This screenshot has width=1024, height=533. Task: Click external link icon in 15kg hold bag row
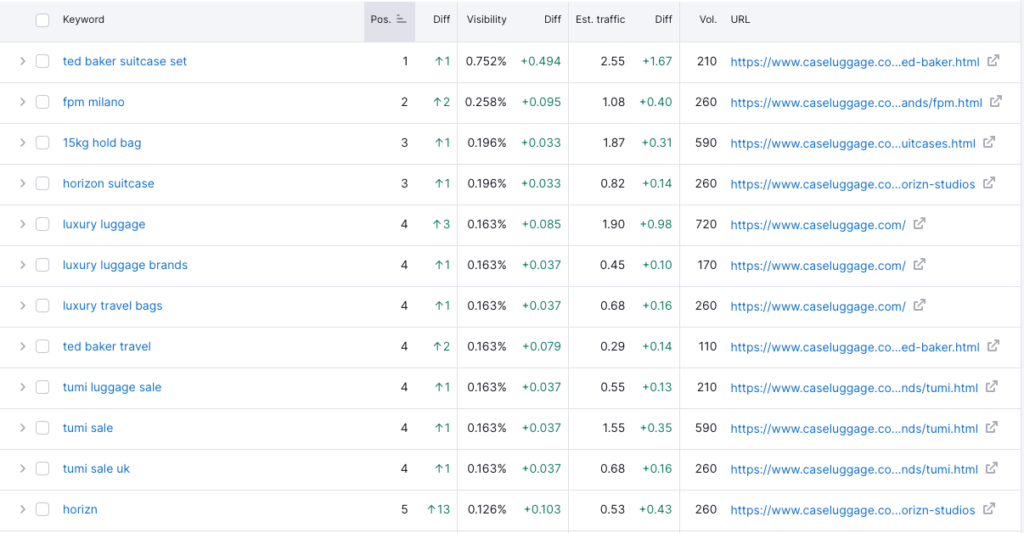(989, 142)
